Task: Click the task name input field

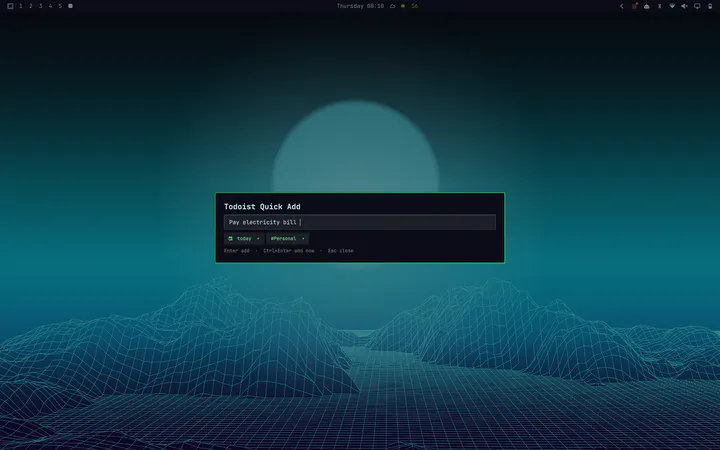Action: coord(360,222)
